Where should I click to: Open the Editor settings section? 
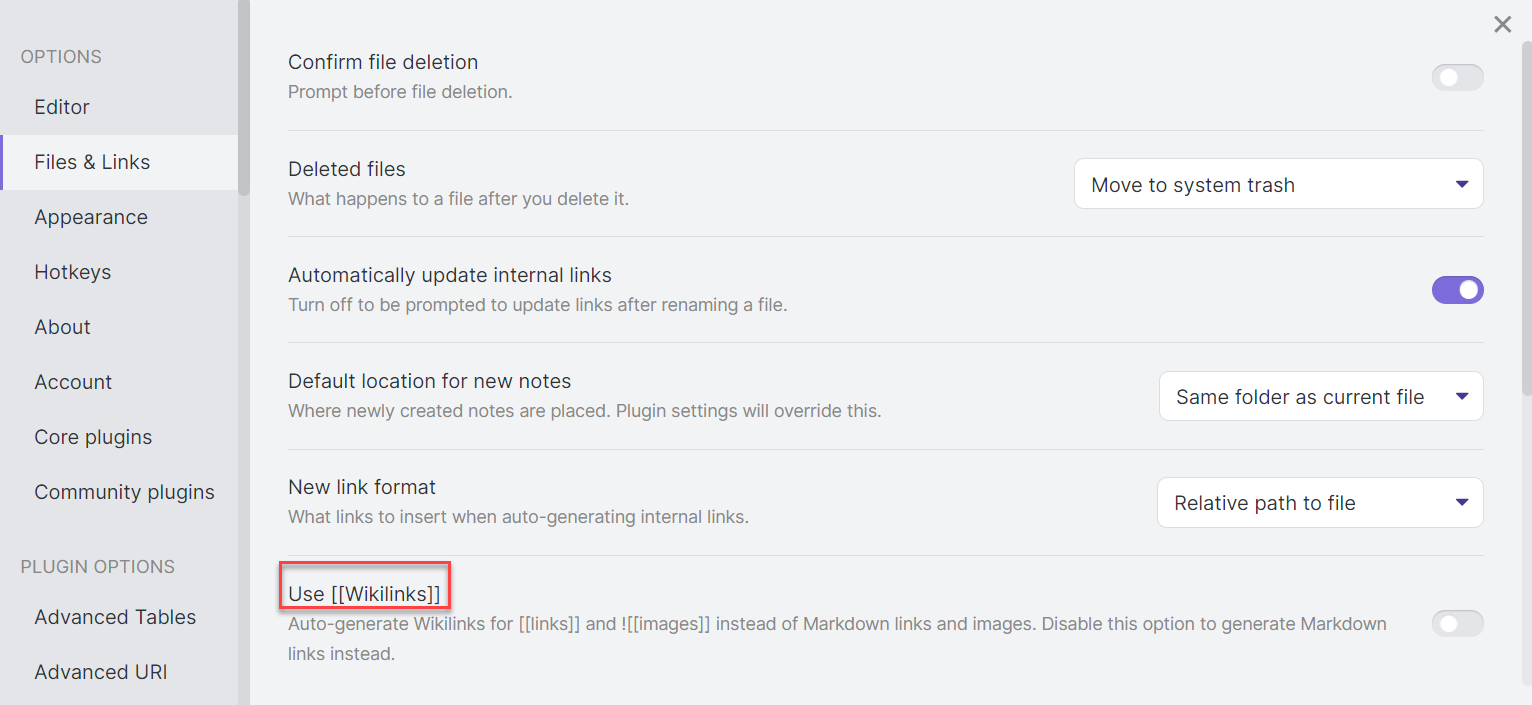(62, 107)
